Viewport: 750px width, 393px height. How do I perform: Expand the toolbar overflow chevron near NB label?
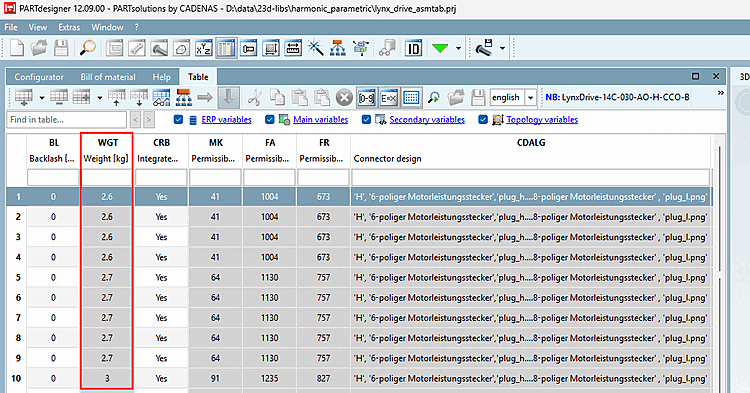click(x=720, y=93)
